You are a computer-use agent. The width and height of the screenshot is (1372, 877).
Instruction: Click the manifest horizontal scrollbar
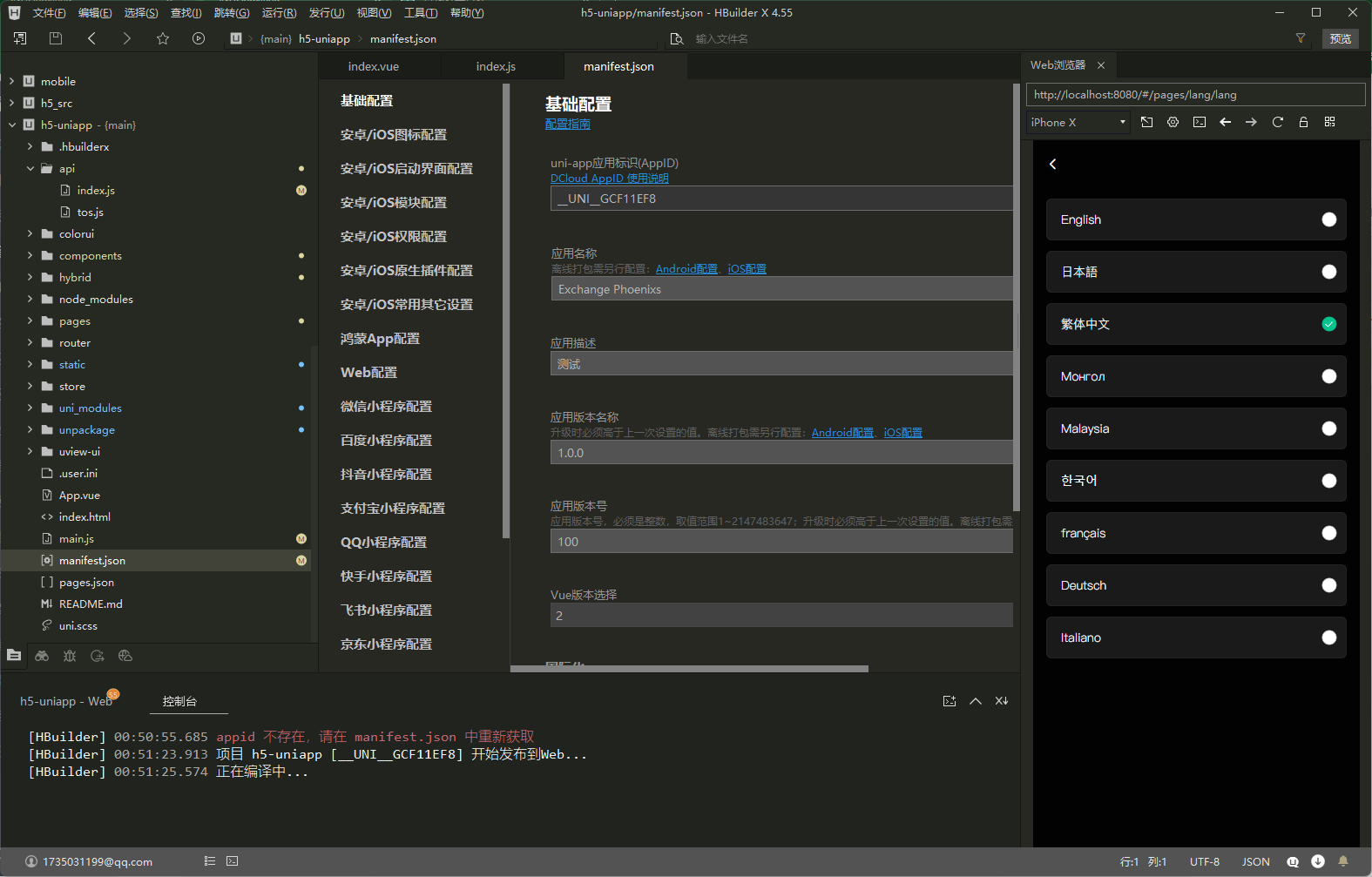tap(689, 669)
